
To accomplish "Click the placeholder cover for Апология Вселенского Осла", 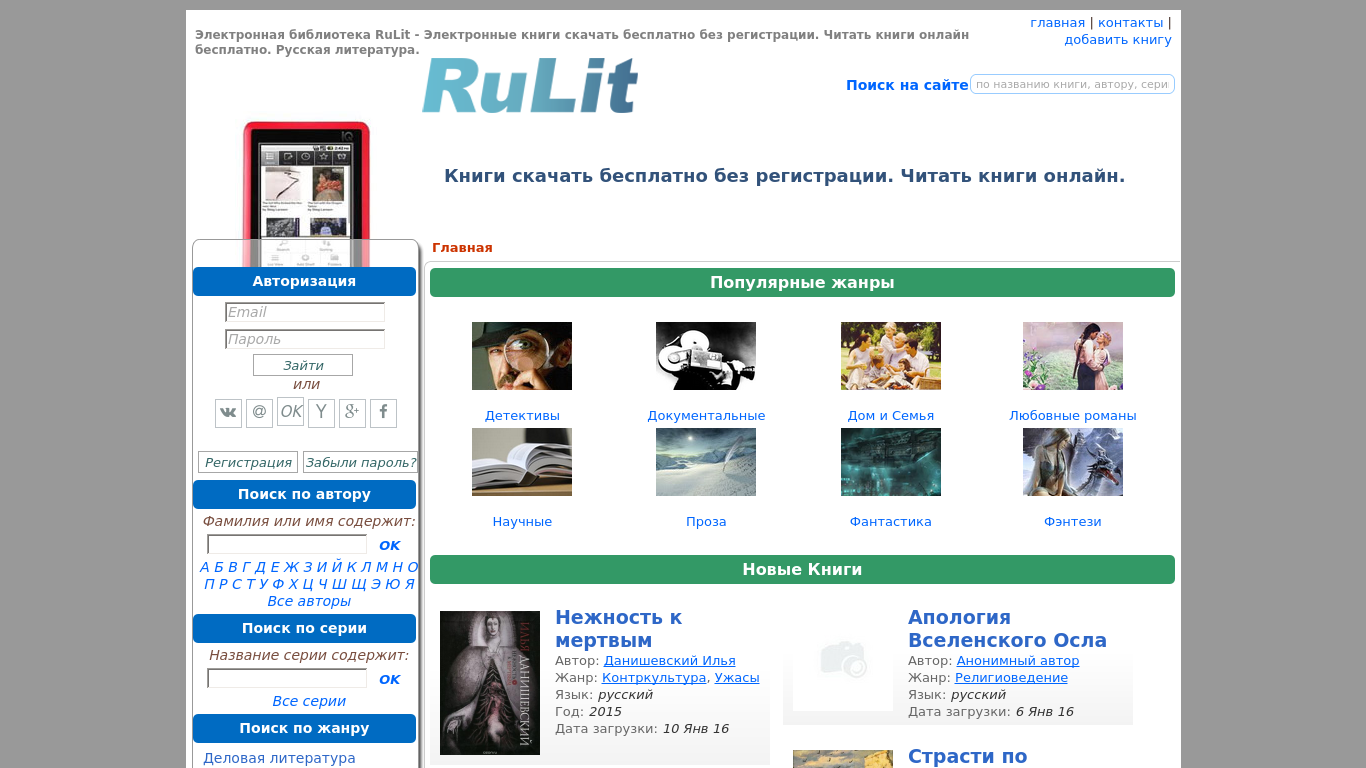I will tap(843, 661).
